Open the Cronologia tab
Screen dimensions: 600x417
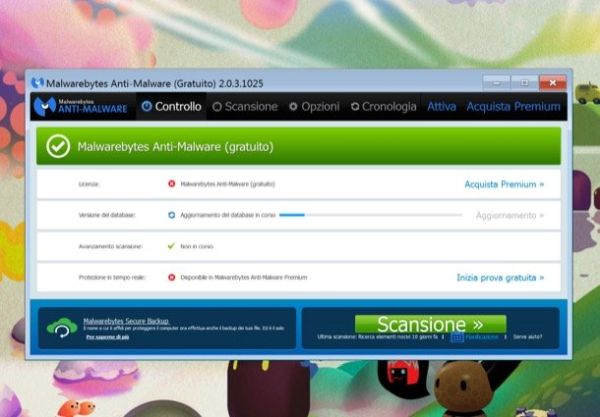pos(384,106)
